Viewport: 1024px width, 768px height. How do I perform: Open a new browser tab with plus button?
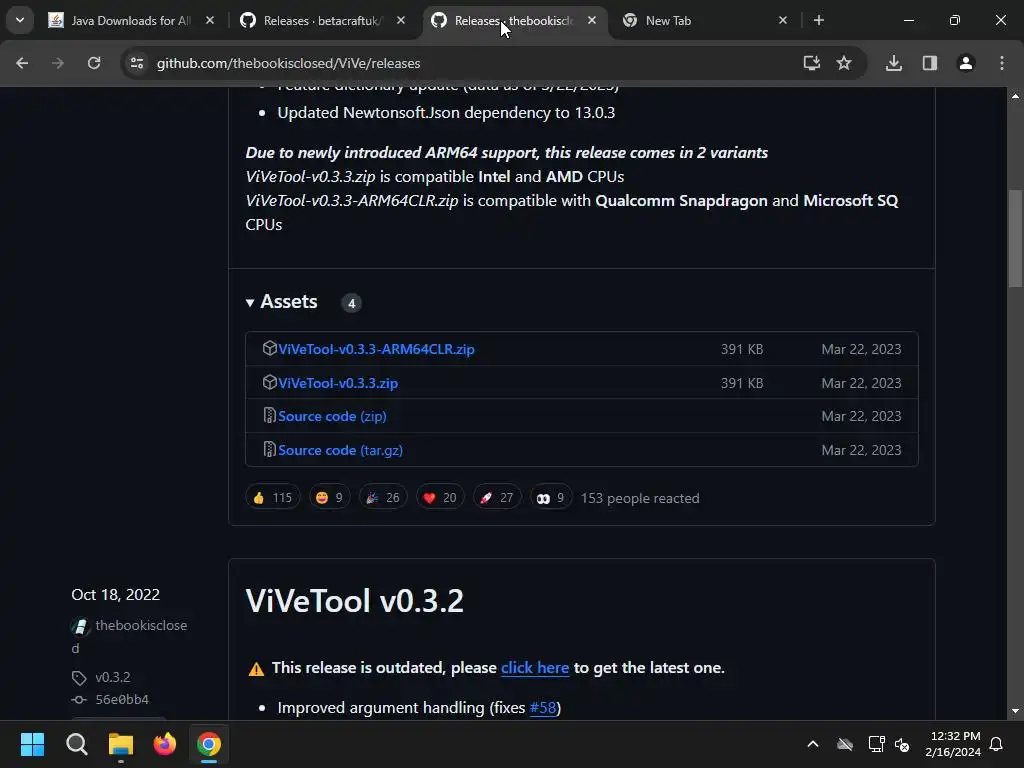818,20
